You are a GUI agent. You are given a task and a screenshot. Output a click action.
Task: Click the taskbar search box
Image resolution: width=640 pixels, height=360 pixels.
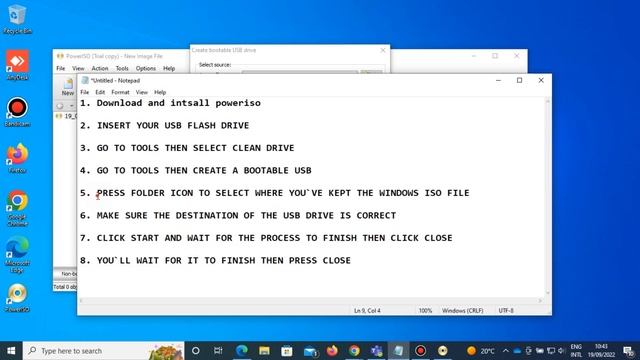[104, 351]
